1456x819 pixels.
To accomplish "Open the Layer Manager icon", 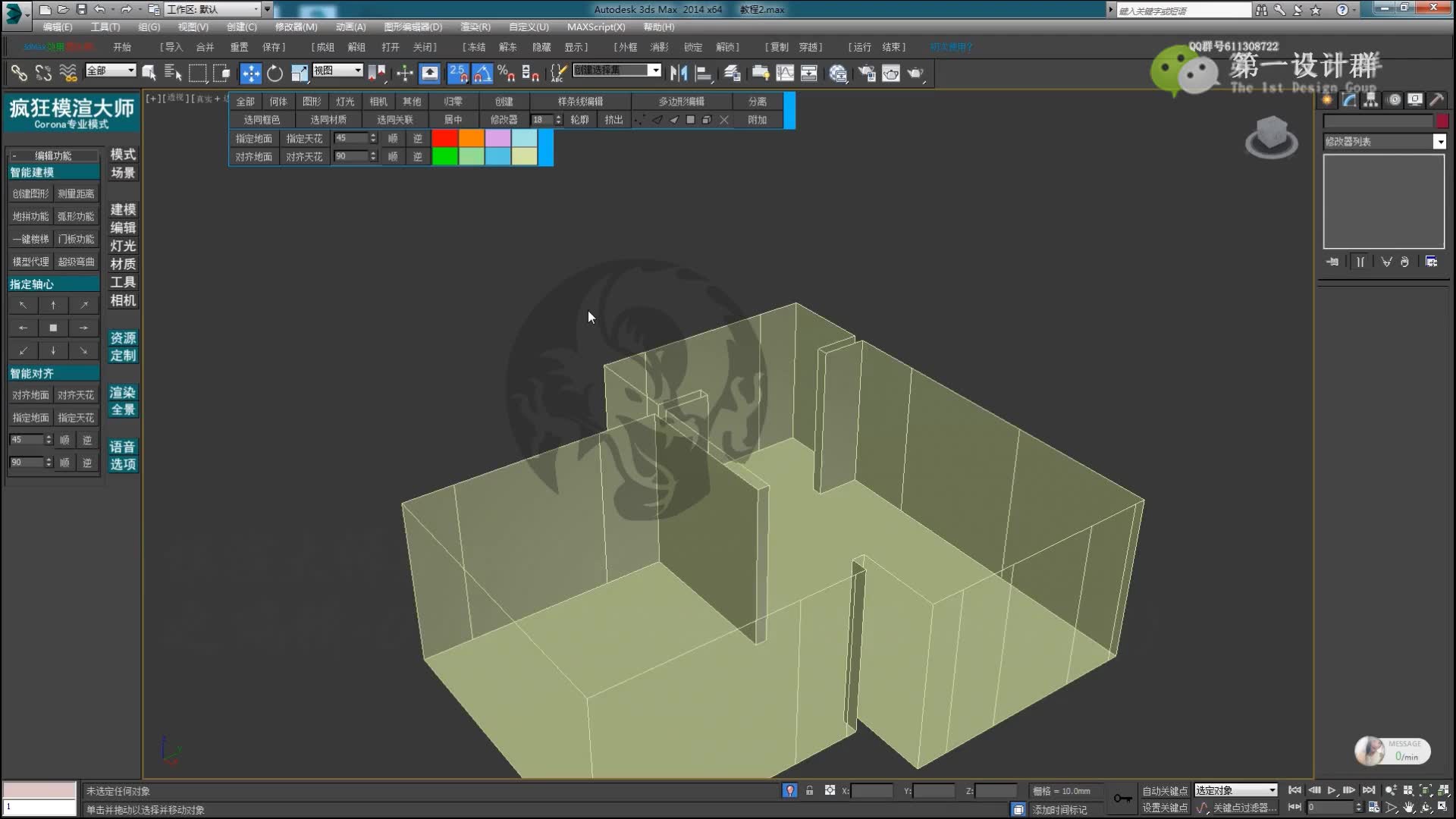I will coord(732,73).
